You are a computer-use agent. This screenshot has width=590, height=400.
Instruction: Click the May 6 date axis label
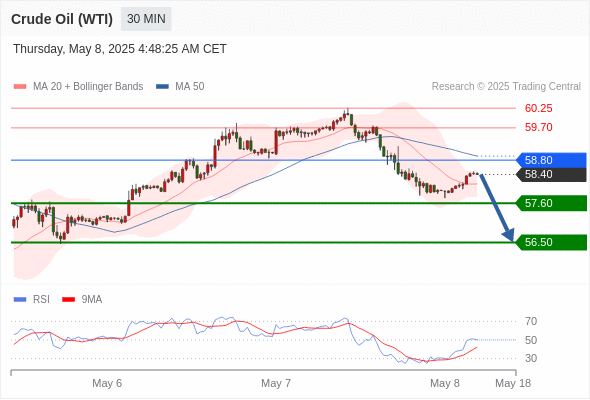click(107, 383)
